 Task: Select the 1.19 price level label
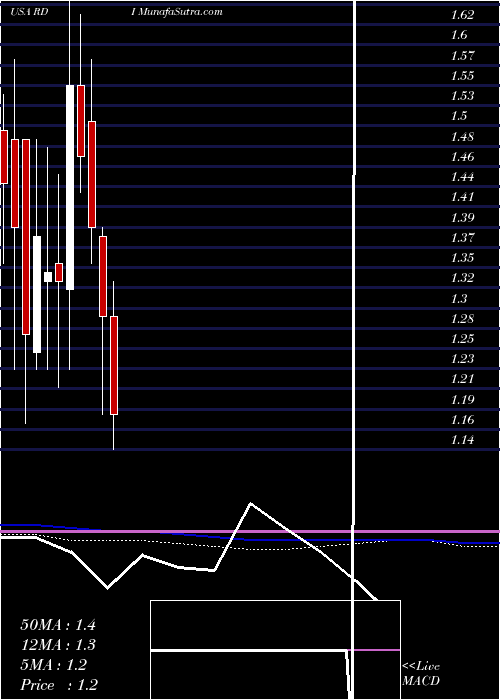[x=462, y=400]
